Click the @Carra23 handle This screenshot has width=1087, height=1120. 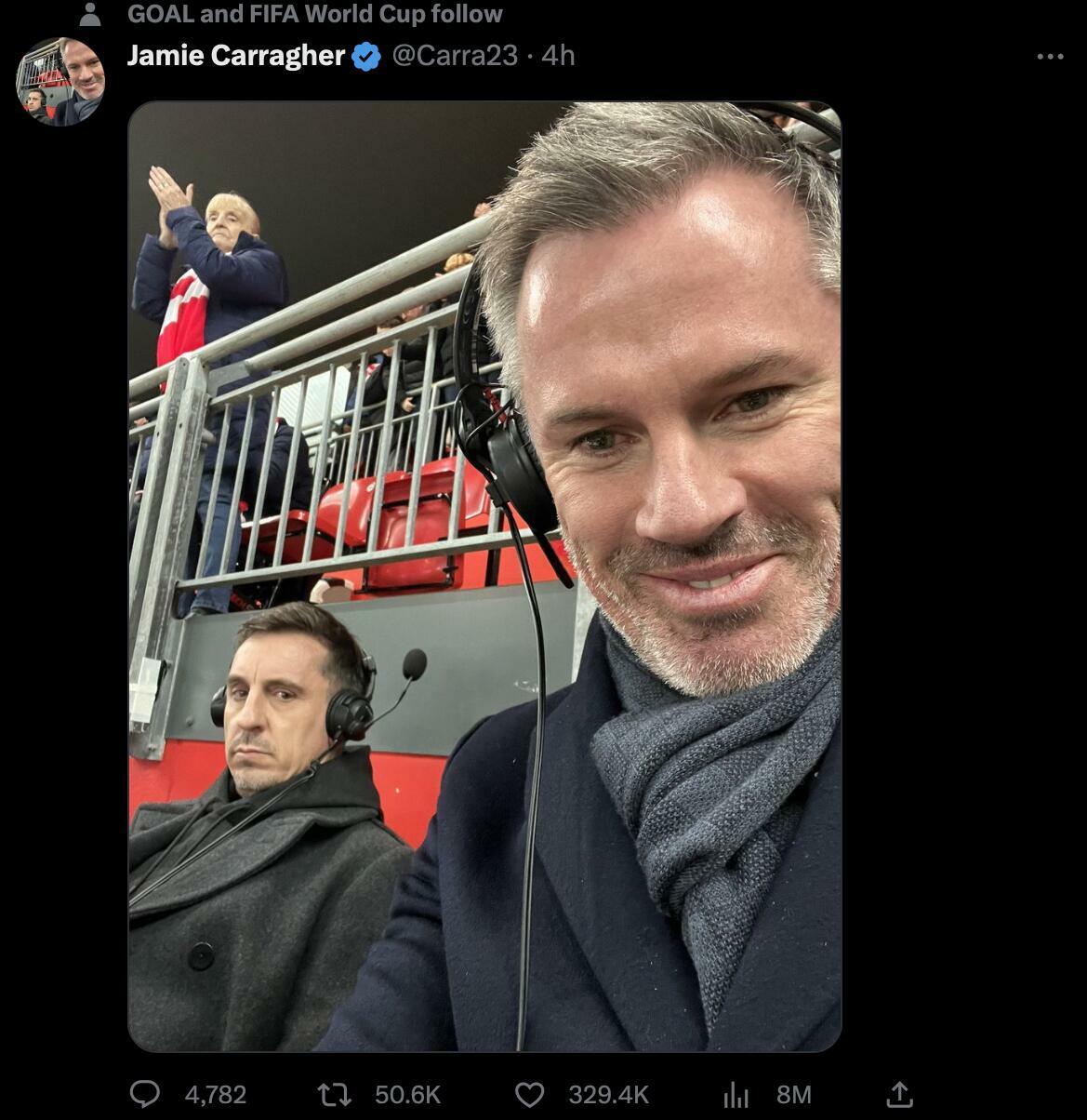tap(454, 56)
